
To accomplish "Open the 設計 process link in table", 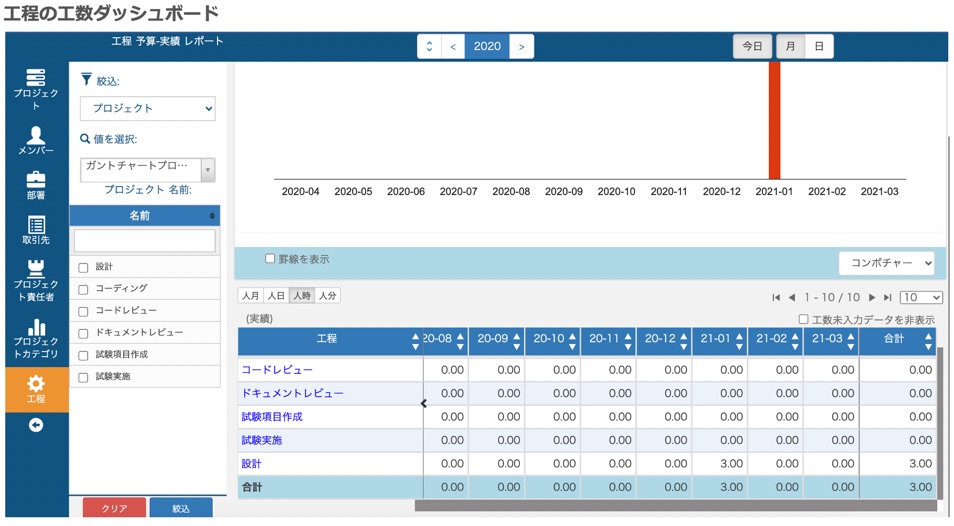I will [251, 464].
